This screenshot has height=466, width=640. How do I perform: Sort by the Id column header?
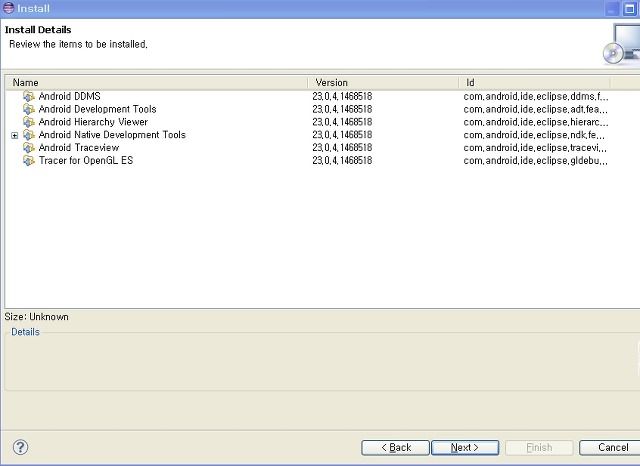(x=534, y=82)
